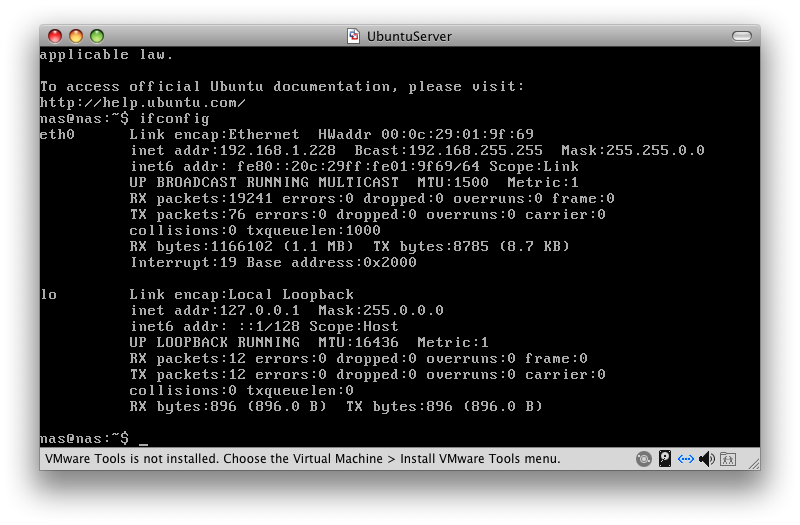The width and height of the screenshot is (800, 525).
Task: Minimize the window using the yellow button
Action: pyautogui.click(x=76, y=36)
